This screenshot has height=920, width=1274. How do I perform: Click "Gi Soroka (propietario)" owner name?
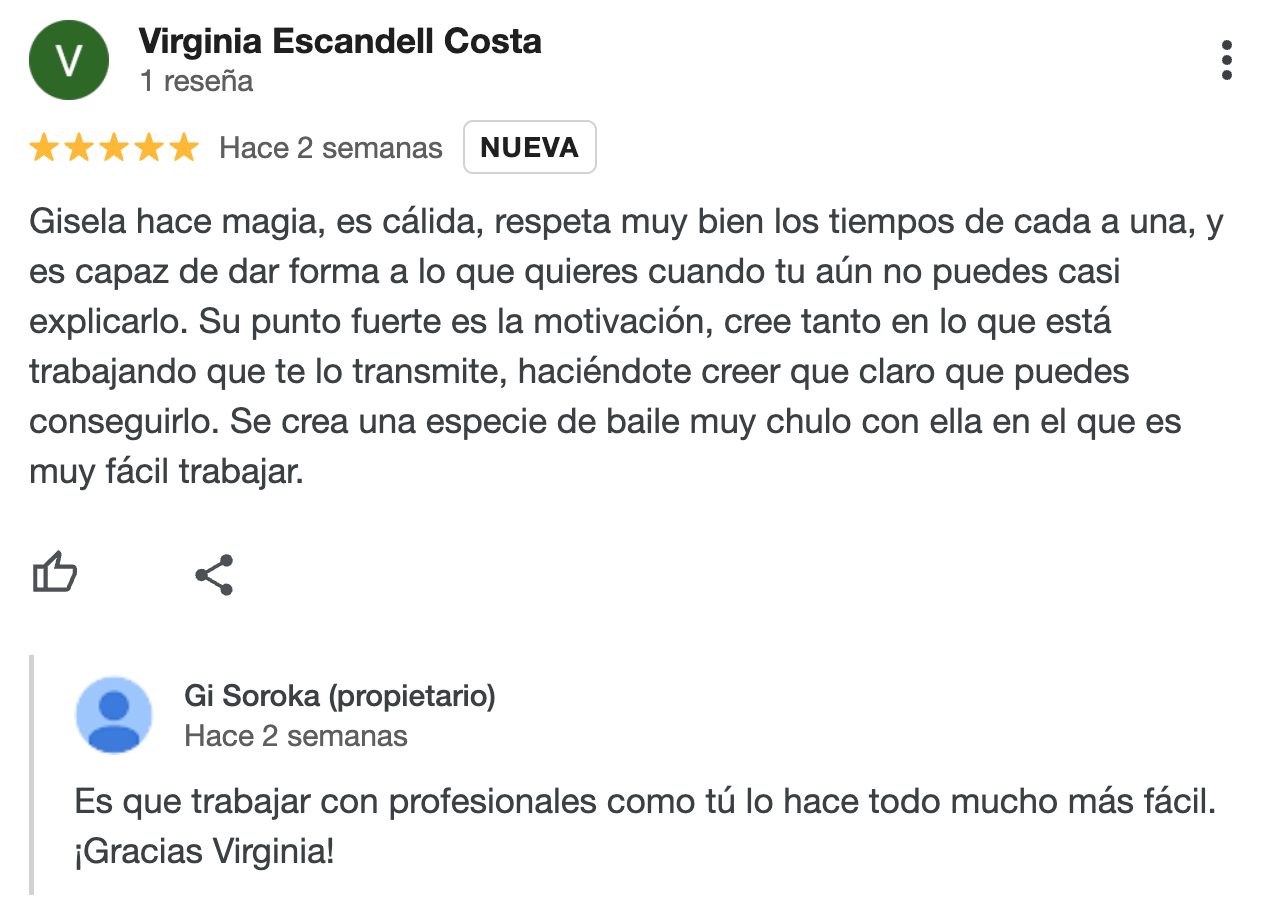coord(340,695)
